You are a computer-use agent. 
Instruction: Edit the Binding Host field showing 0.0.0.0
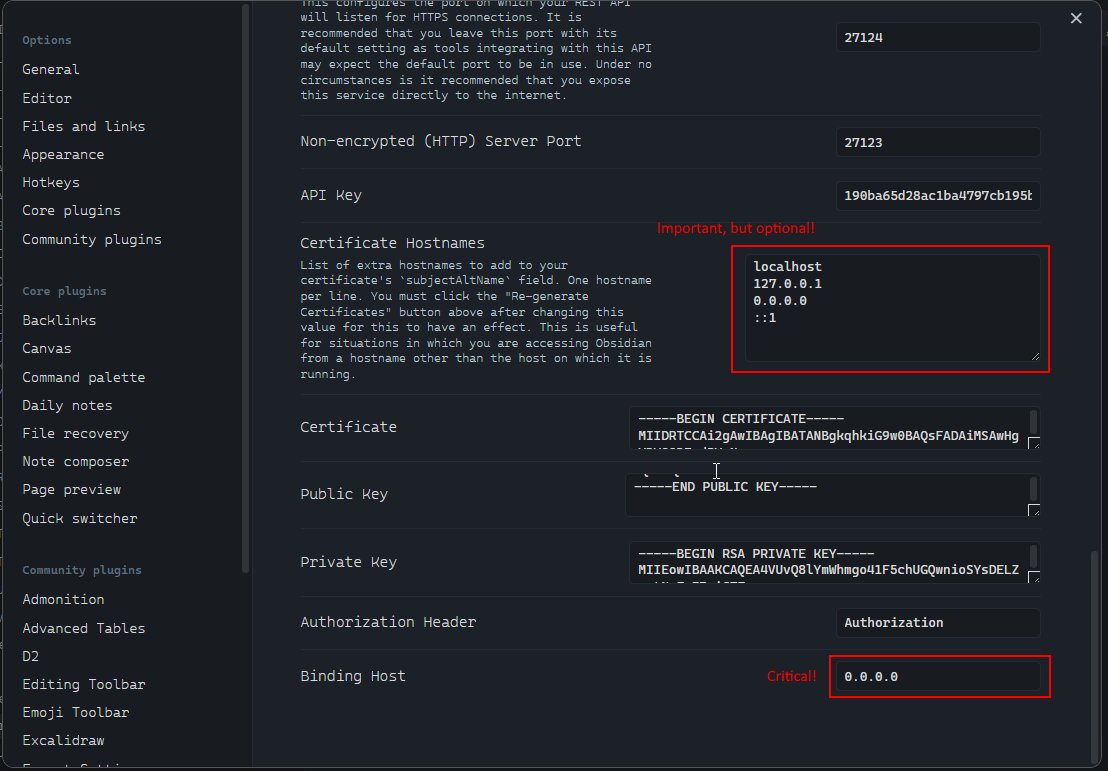pos(937,677)
